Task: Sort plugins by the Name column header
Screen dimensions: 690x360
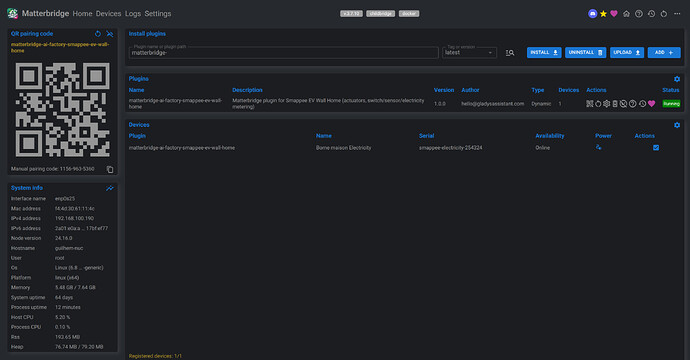Action: pos(136,90)
